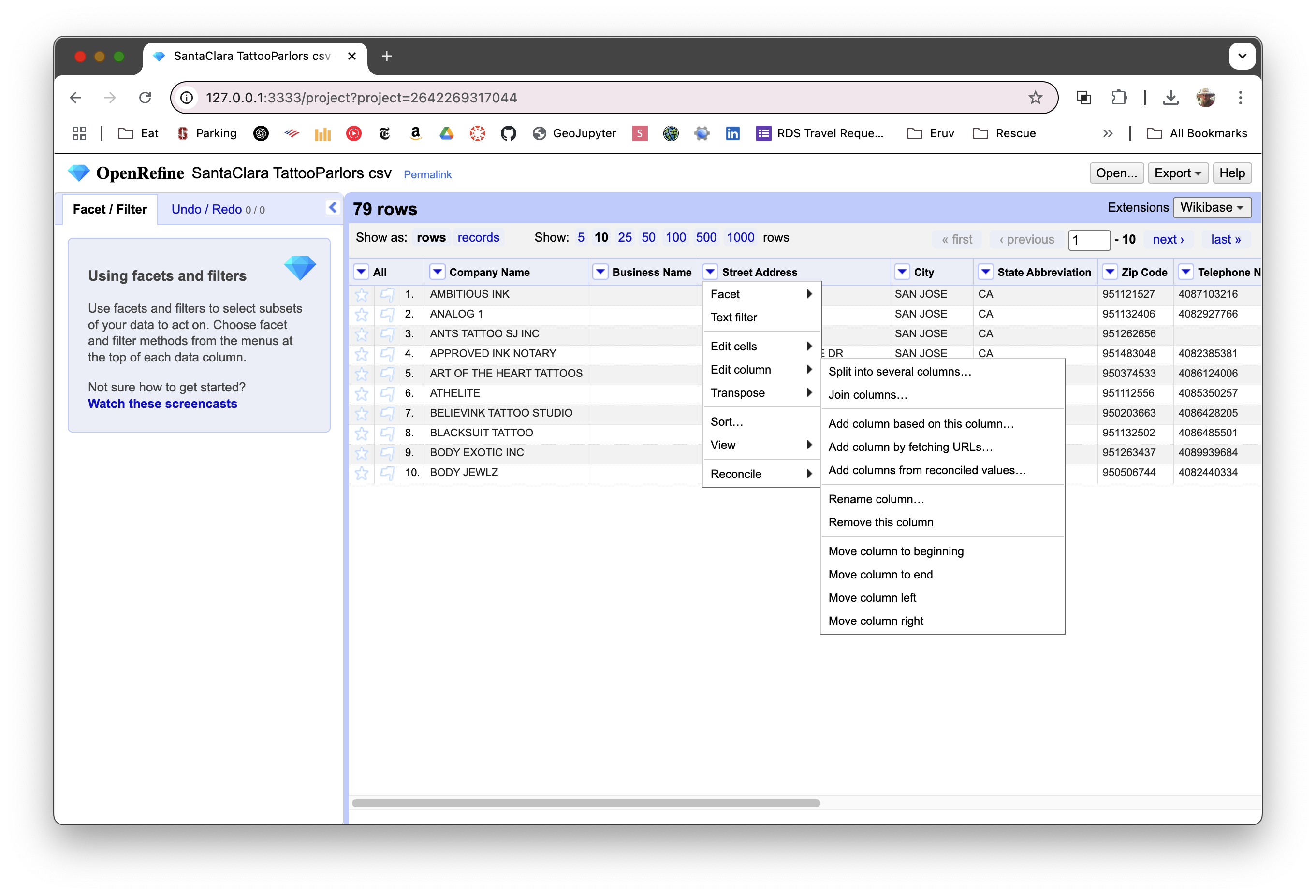
Task: Open the browser downloads icon
Action: (1170, 97)
